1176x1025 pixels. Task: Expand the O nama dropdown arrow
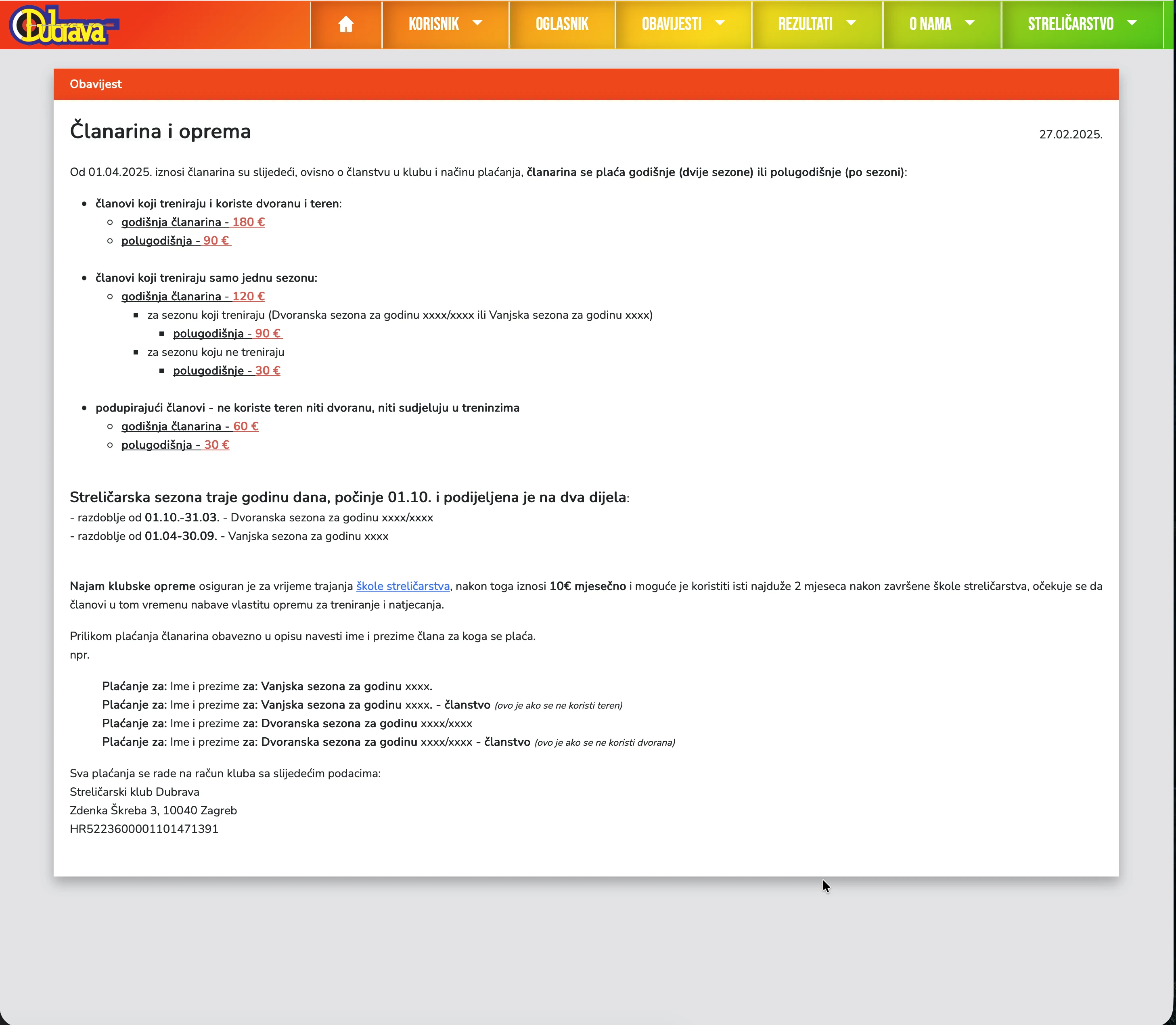click(969, 23)
